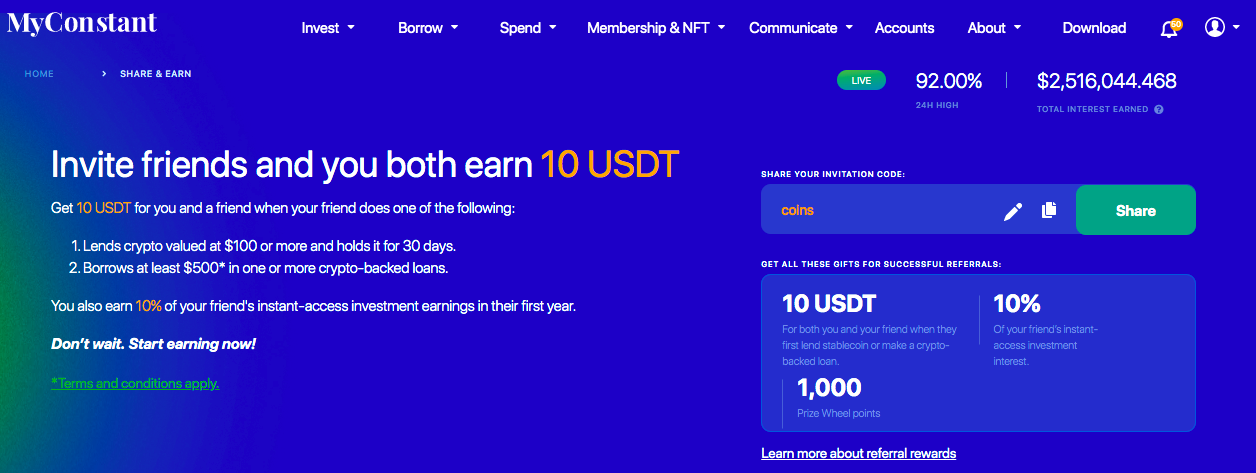Click the 92.00% 24H high value
The image size is (1256, 473).
click(x=949, y=81)
